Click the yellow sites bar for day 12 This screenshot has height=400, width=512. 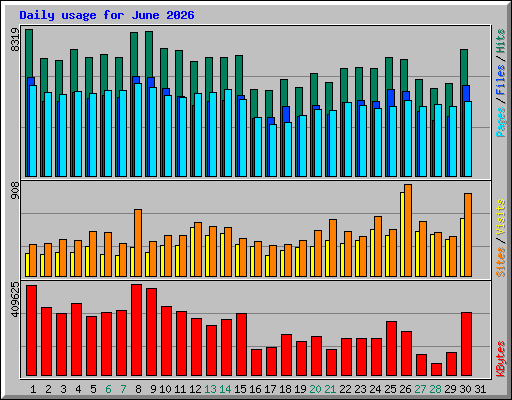[x=192, y=252]
